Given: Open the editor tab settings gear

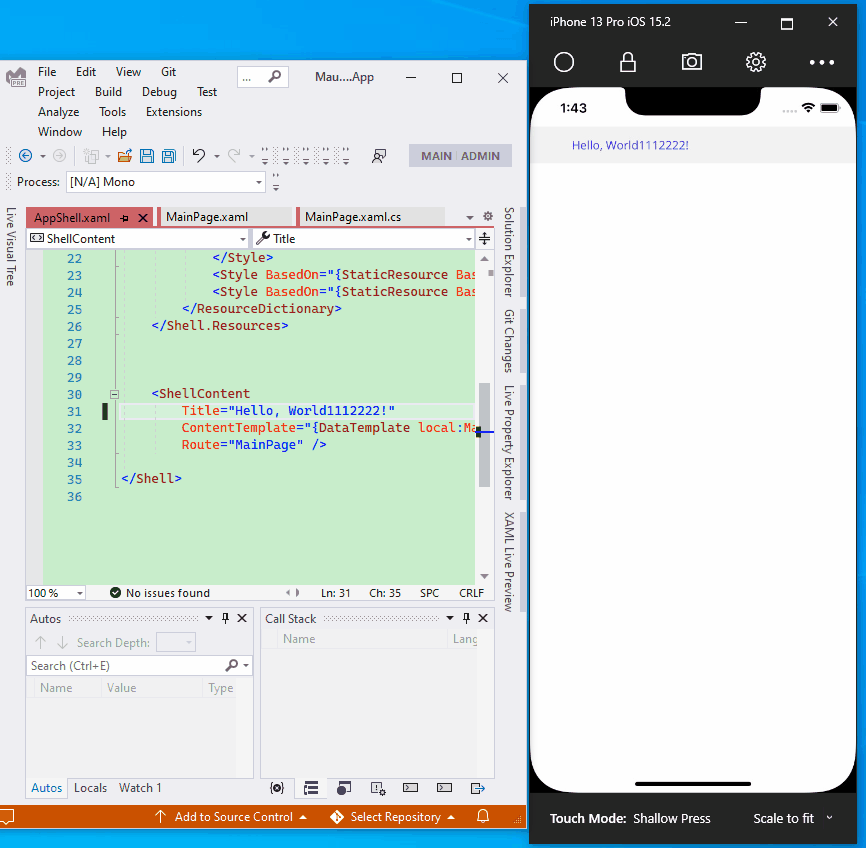Looking at the screenshot, I should pos(488,216).
